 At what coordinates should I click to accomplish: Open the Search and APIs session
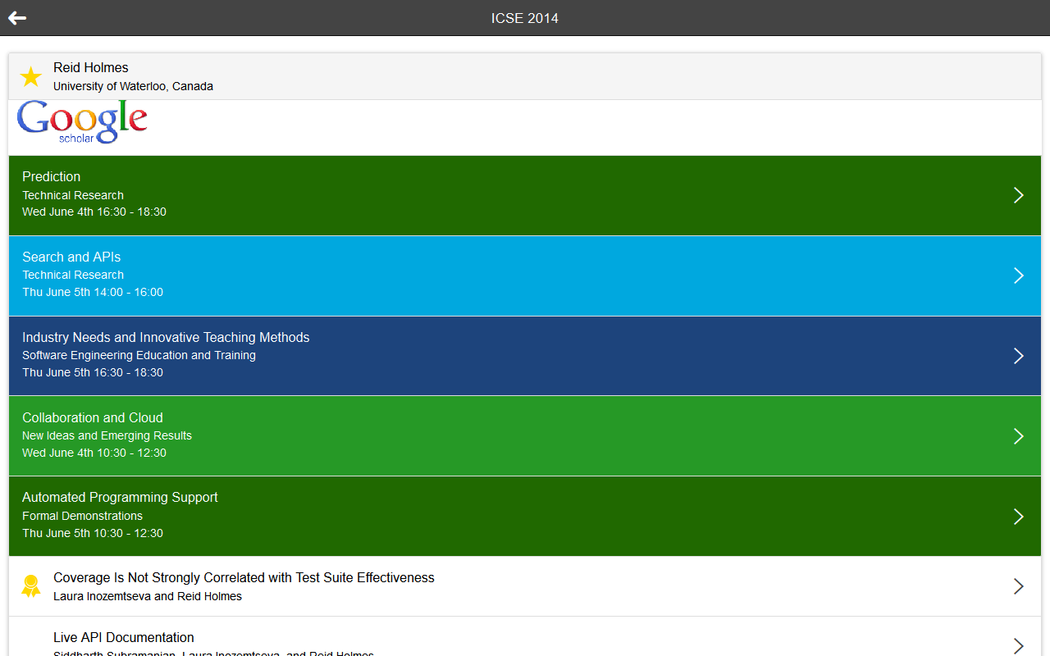[71, 257]
